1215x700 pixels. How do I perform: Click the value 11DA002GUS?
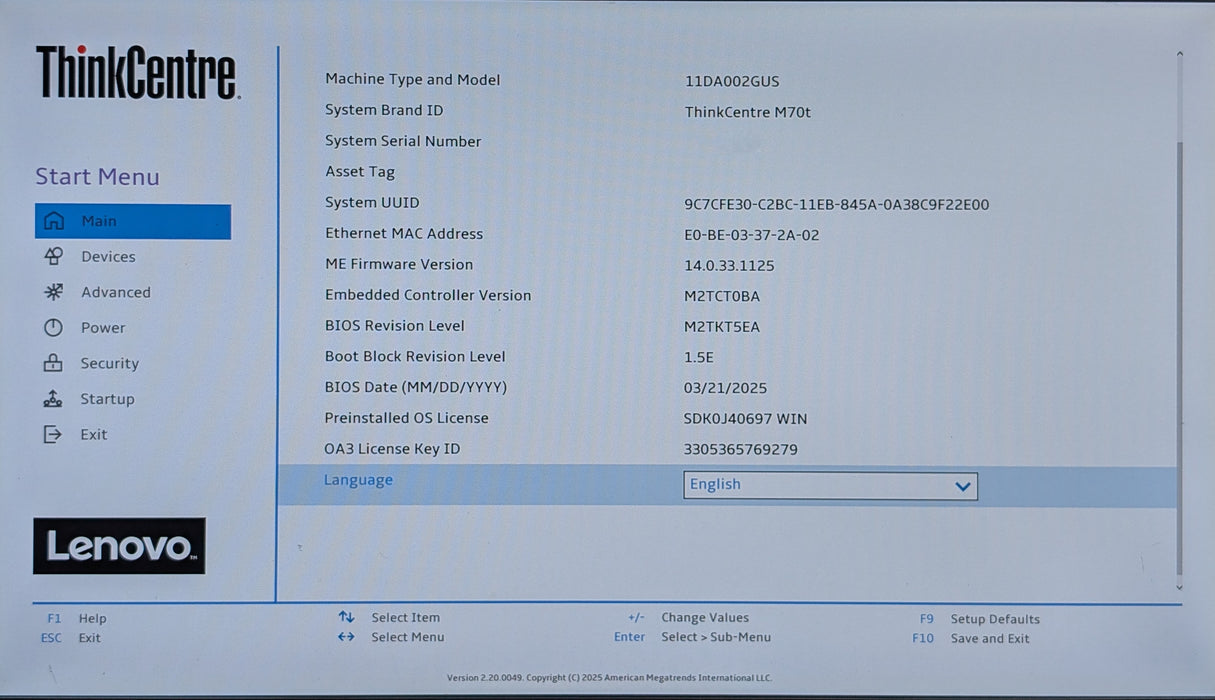[732, 81]
